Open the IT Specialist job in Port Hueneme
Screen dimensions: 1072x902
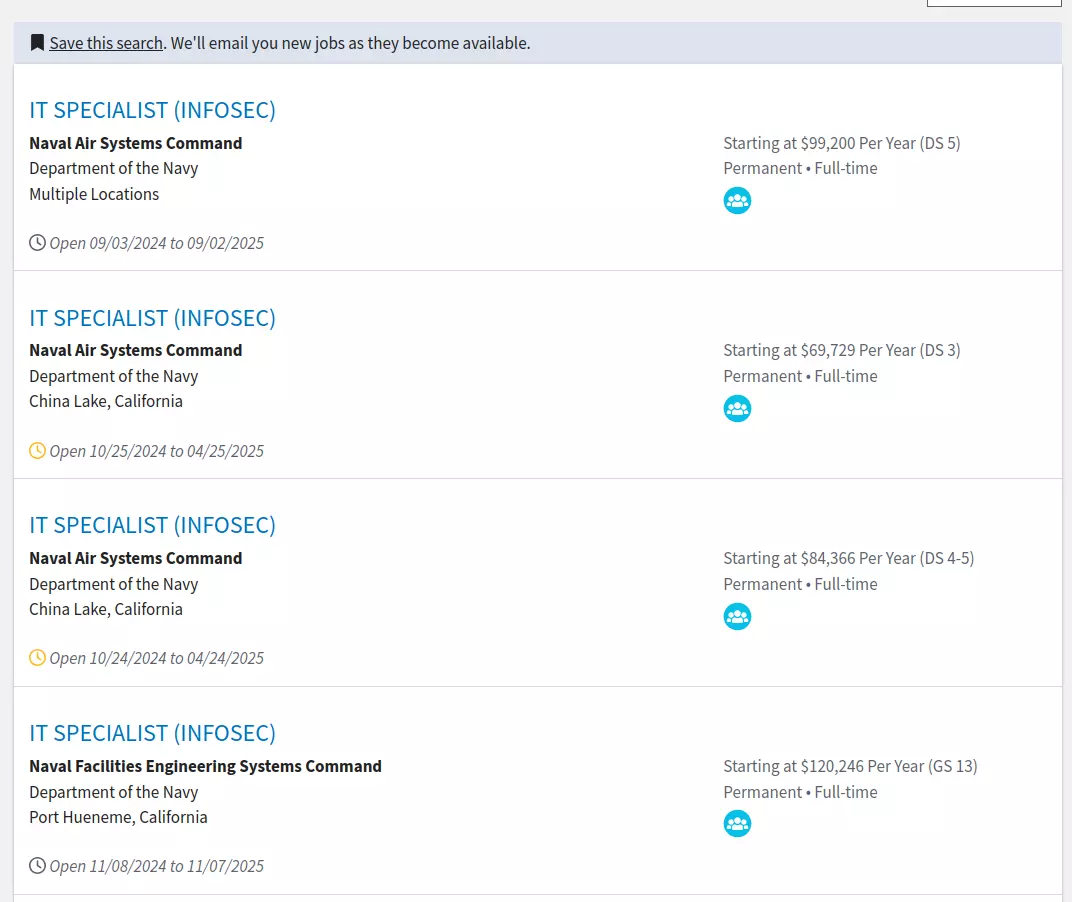coord(152,733)
